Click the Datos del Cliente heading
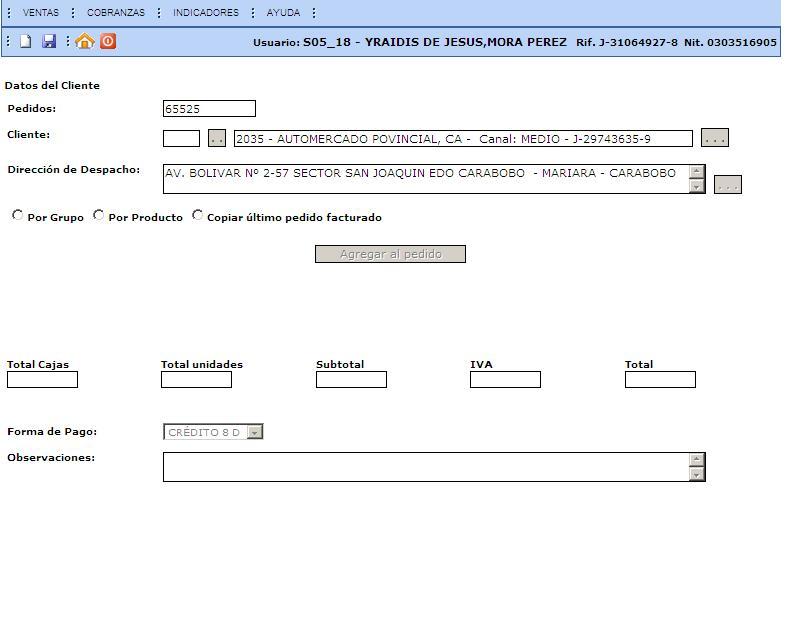The height and width of the screenshot is (618, 812). [52, 85]
